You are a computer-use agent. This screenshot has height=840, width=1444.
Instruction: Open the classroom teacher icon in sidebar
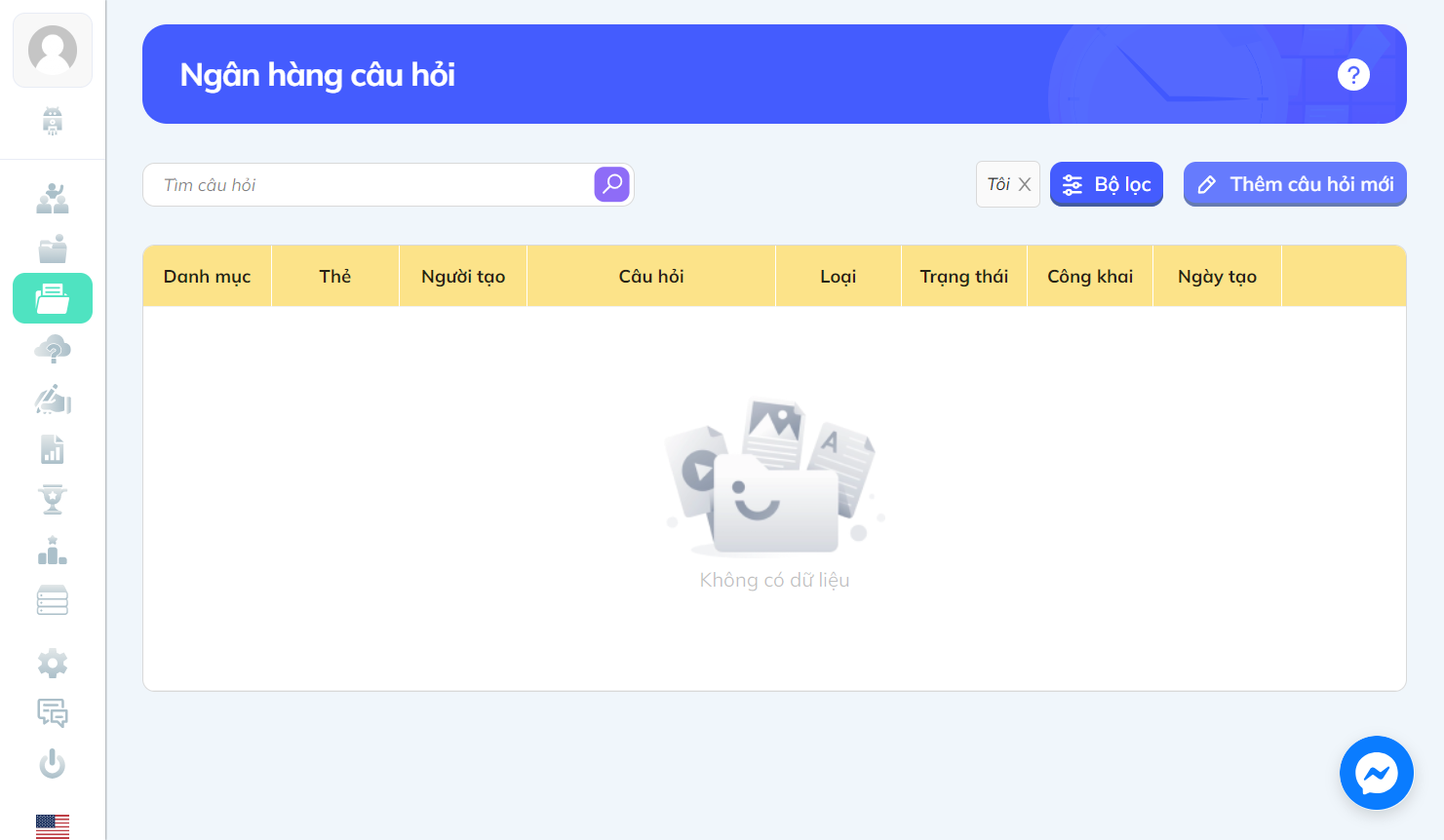point(53,199)
